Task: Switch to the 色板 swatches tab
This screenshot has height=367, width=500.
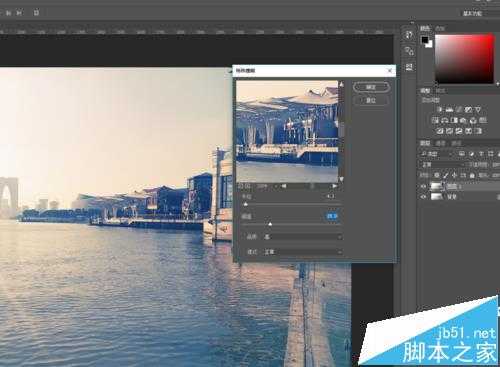Action: coord(440,29)
